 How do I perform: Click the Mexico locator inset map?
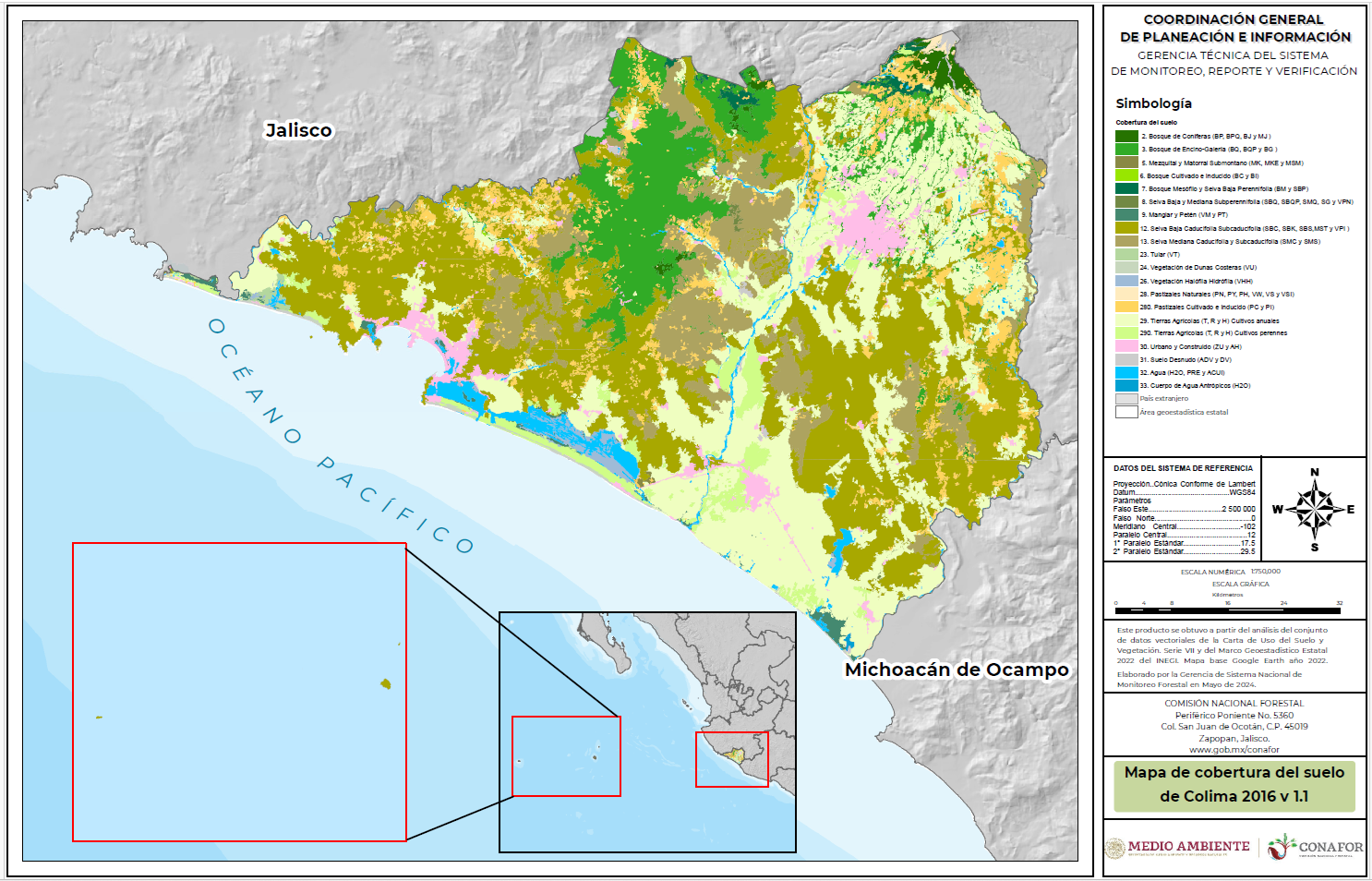[647, 731]
